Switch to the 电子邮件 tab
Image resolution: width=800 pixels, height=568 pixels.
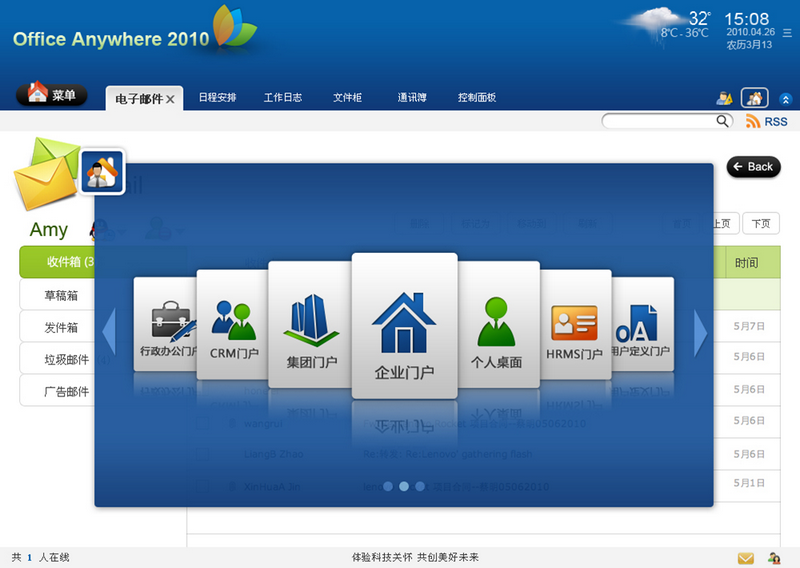pos(138,99)
